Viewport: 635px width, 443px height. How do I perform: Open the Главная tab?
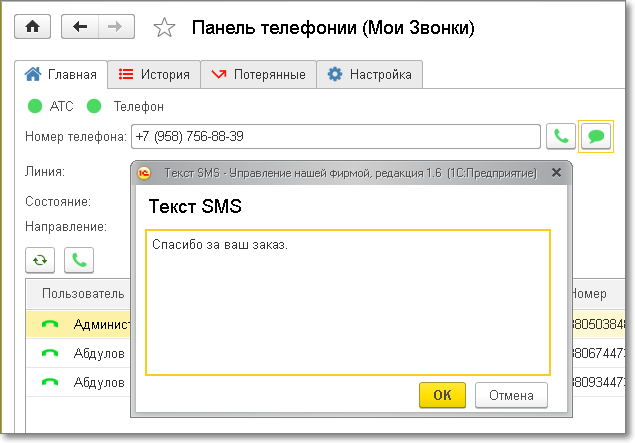click(x=62, y=74)
